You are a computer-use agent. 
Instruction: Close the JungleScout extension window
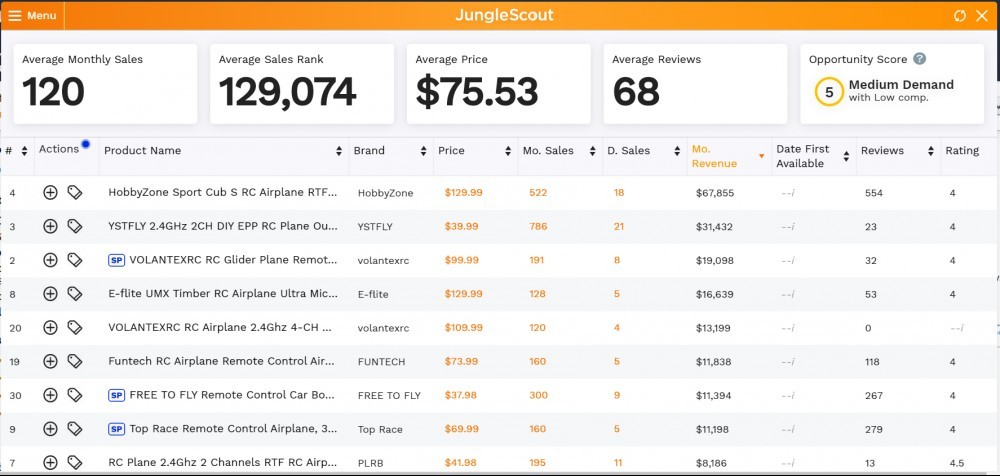click(982, 16)
